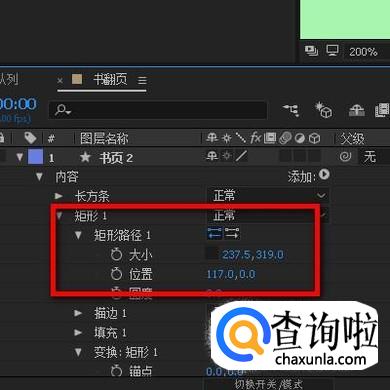The height and width of the screenshot is (390, 390).
Task: Toggle stopwatch for 大小 property
Action: 116,255
